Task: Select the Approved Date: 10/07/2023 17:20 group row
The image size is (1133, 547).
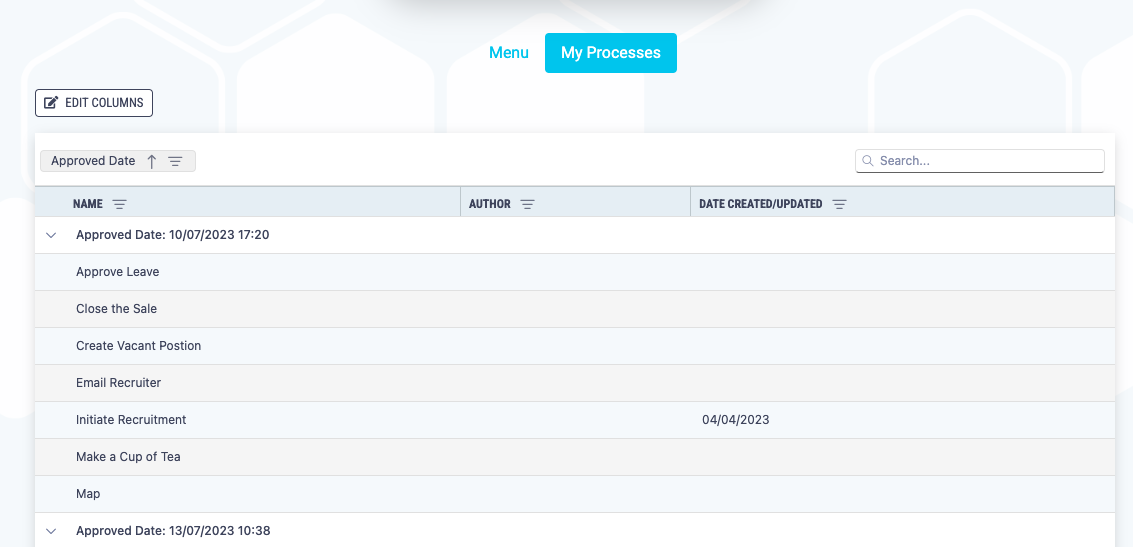Action: (x=574, y=235)
